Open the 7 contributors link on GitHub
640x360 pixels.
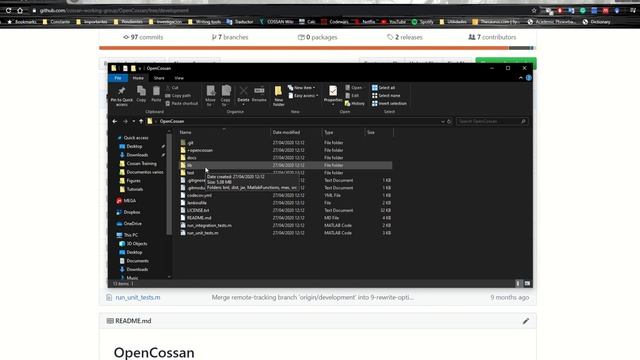click(x=492, y=37)
